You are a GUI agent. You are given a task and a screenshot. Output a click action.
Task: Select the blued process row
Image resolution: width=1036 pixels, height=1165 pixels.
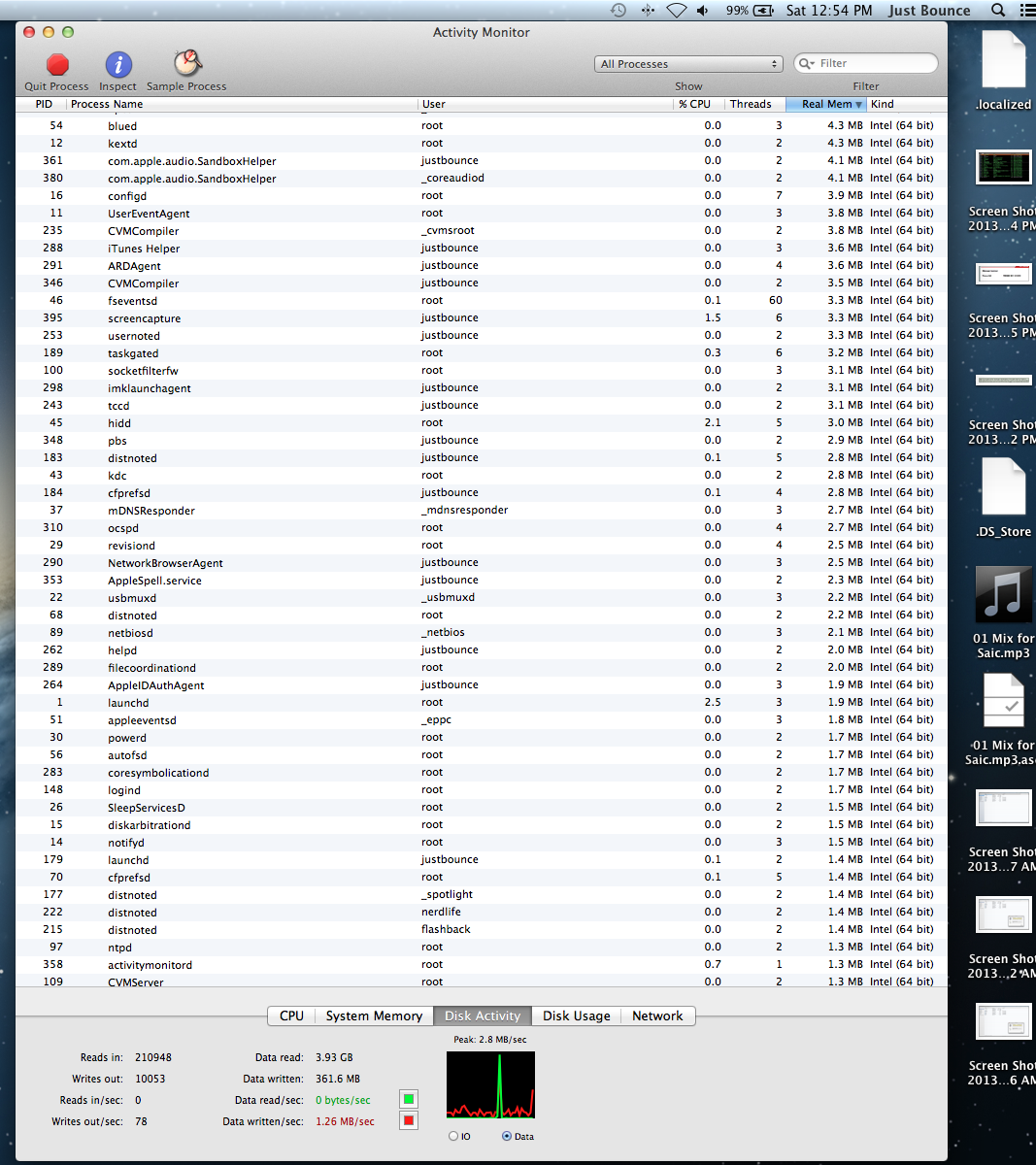(481, 125)
